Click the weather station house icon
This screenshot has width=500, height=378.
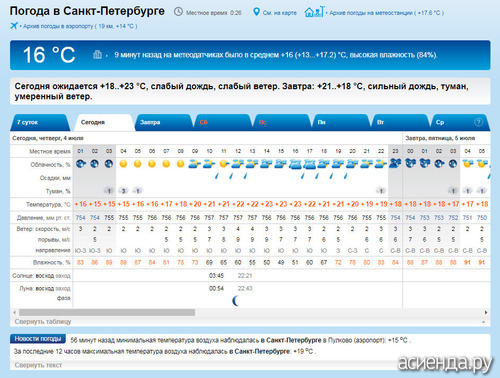point(313,12)
